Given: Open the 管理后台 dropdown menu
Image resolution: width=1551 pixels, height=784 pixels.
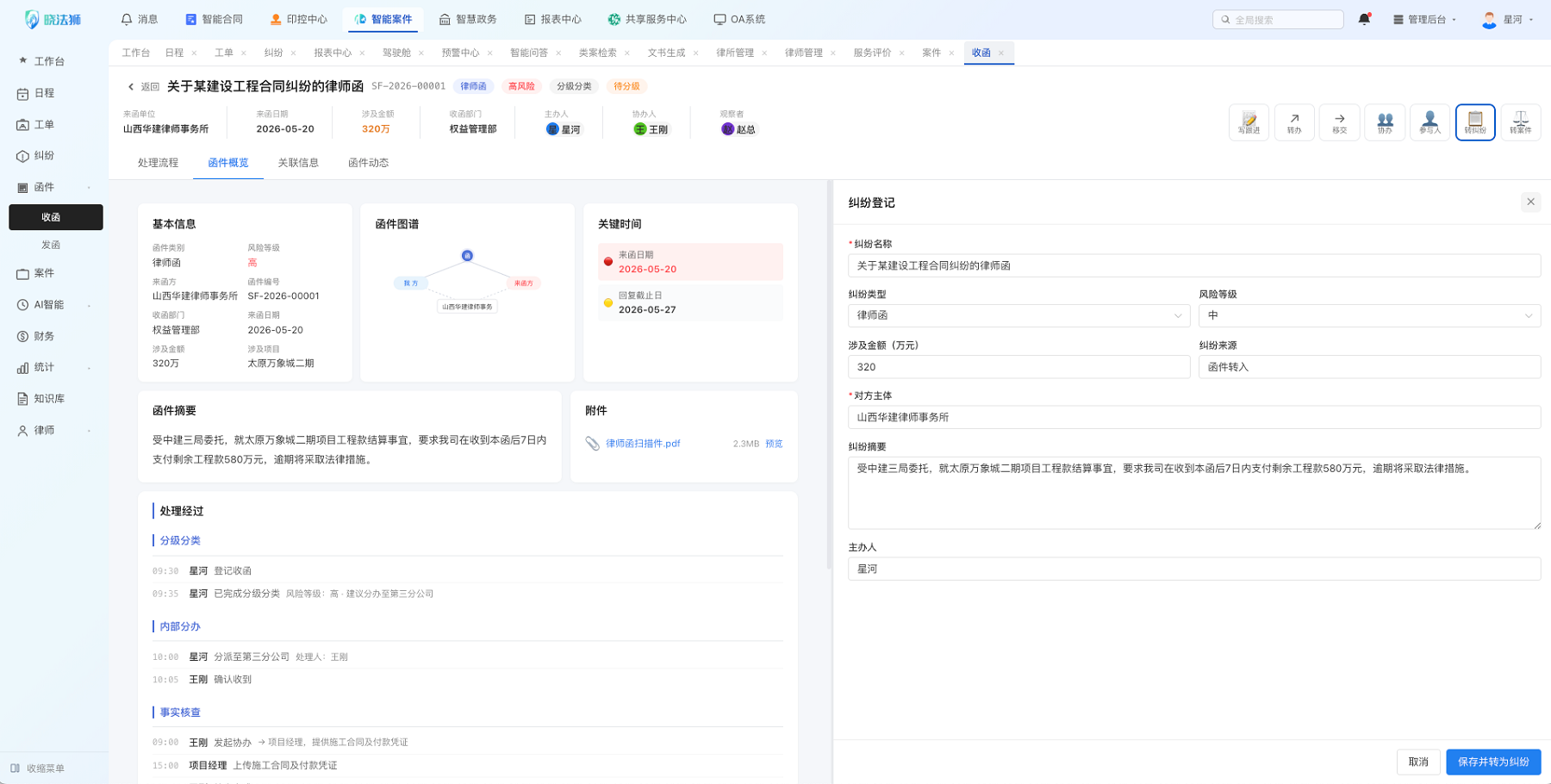Looking at the screenshot, I should pyautogui.click(x=1424, y=19).
